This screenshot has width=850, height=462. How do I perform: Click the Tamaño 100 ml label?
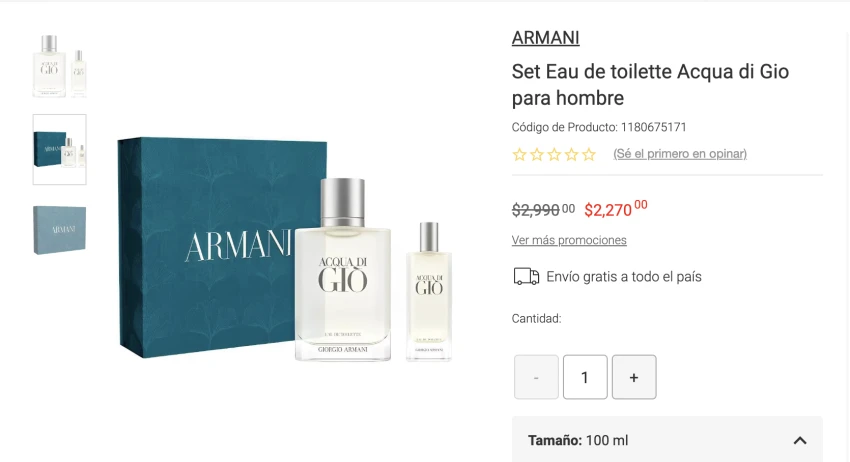[578, 440]
